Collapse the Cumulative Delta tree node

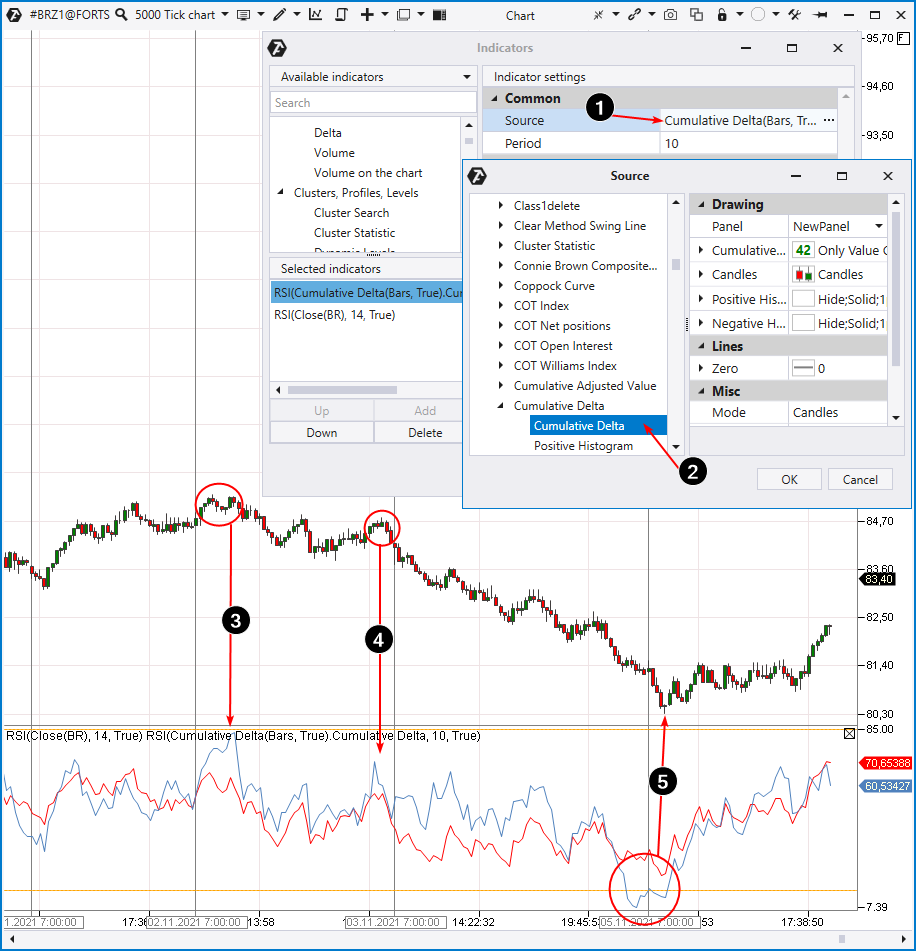click(501, 406)
